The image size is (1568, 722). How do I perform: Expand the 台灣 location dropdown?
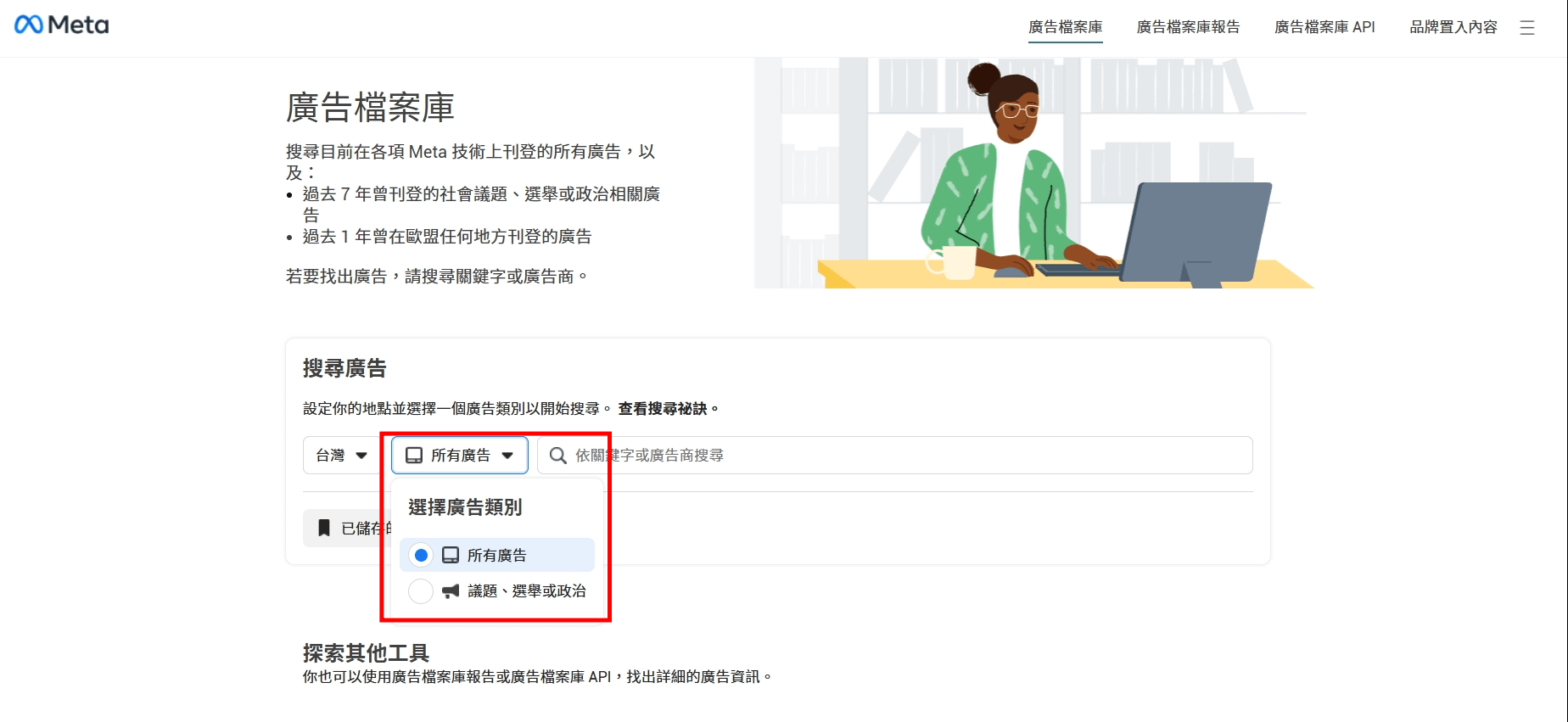coord(340,456)
